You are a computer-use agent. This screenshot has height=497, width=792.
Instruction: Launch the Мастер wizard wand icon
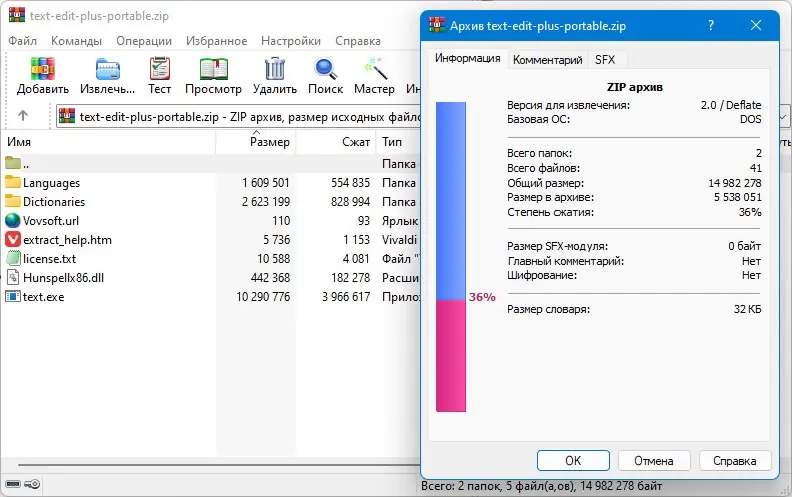[x=375, y=69]
